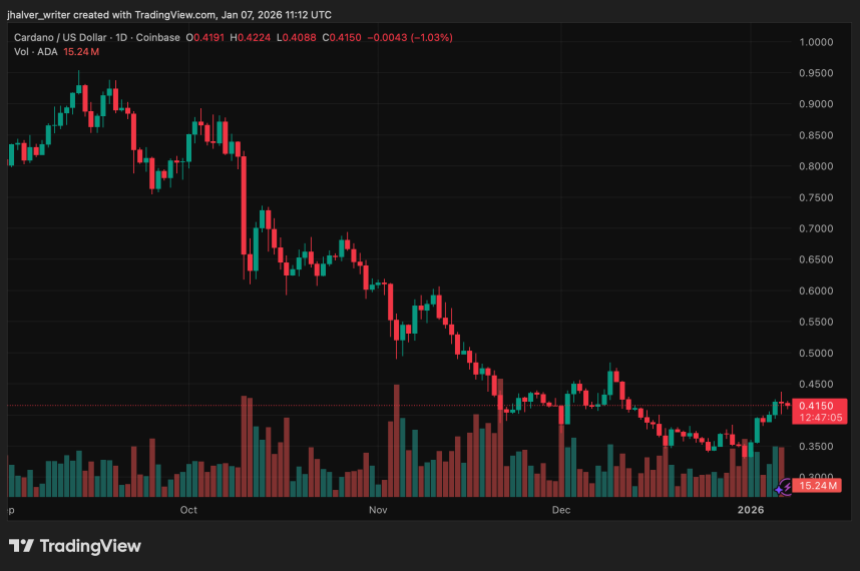Click the Nov label on time axis

[x=378, y=510]
